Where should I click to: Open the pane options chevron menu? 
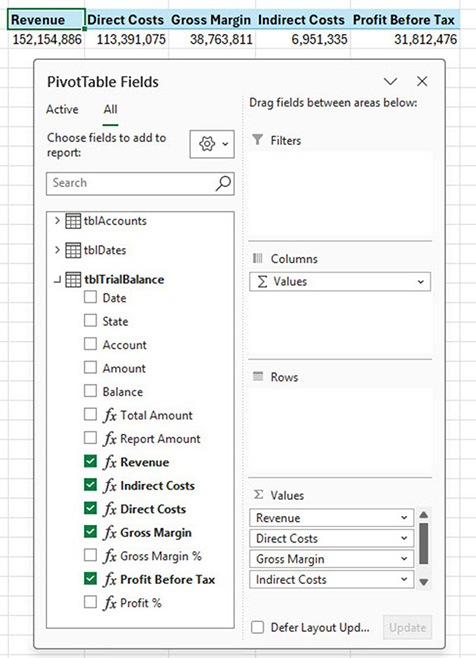click(x=390, y=81)
